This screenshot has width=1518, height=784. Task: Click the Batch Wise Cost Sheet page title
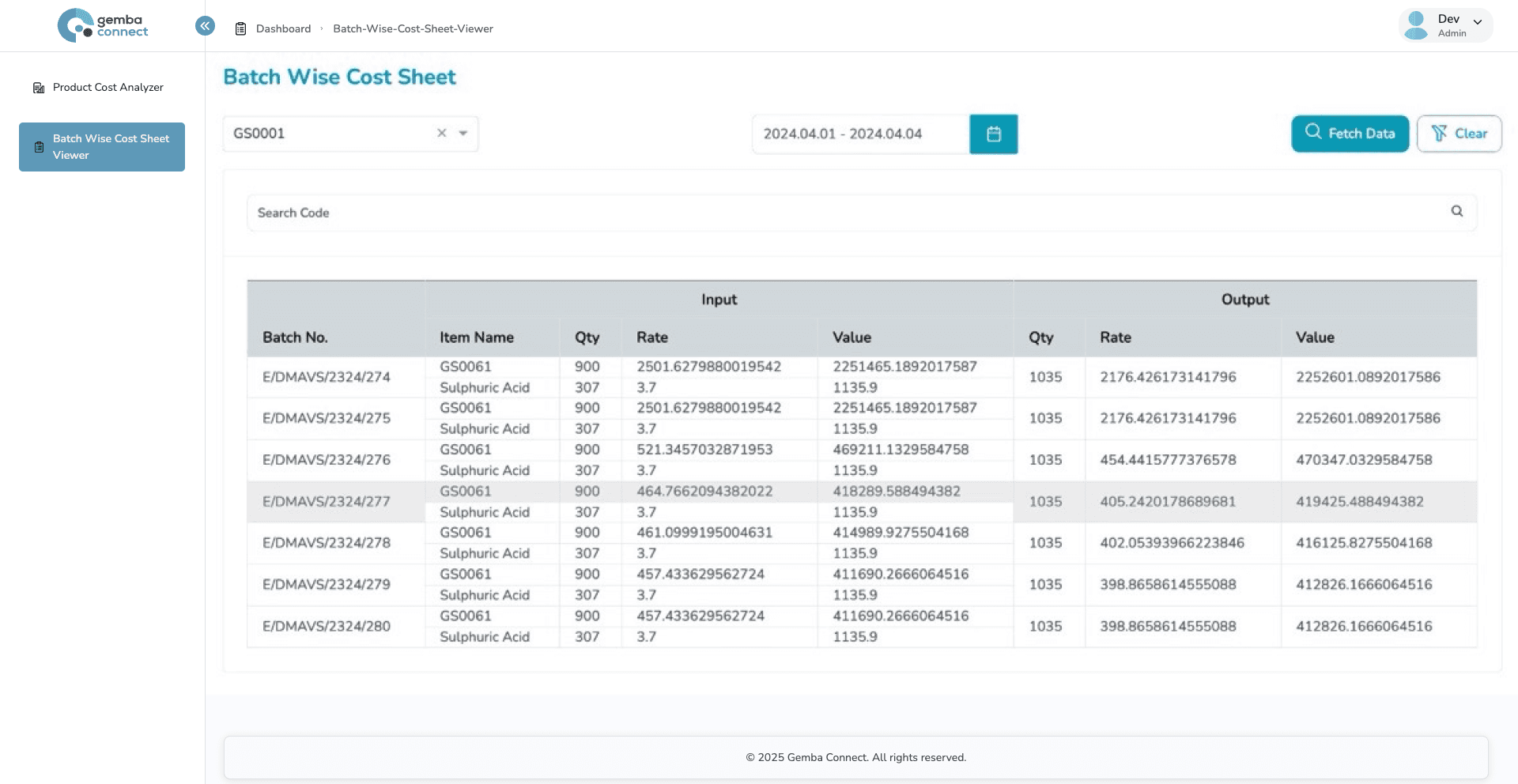tap(340, 77)
